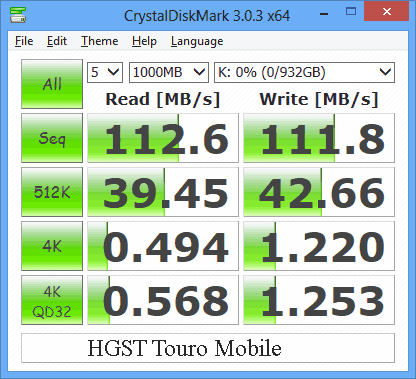The height and width of the screenshot is (379, 416).
Task: Expand the test size dropdown showing 1000MB
Action: 169,72
